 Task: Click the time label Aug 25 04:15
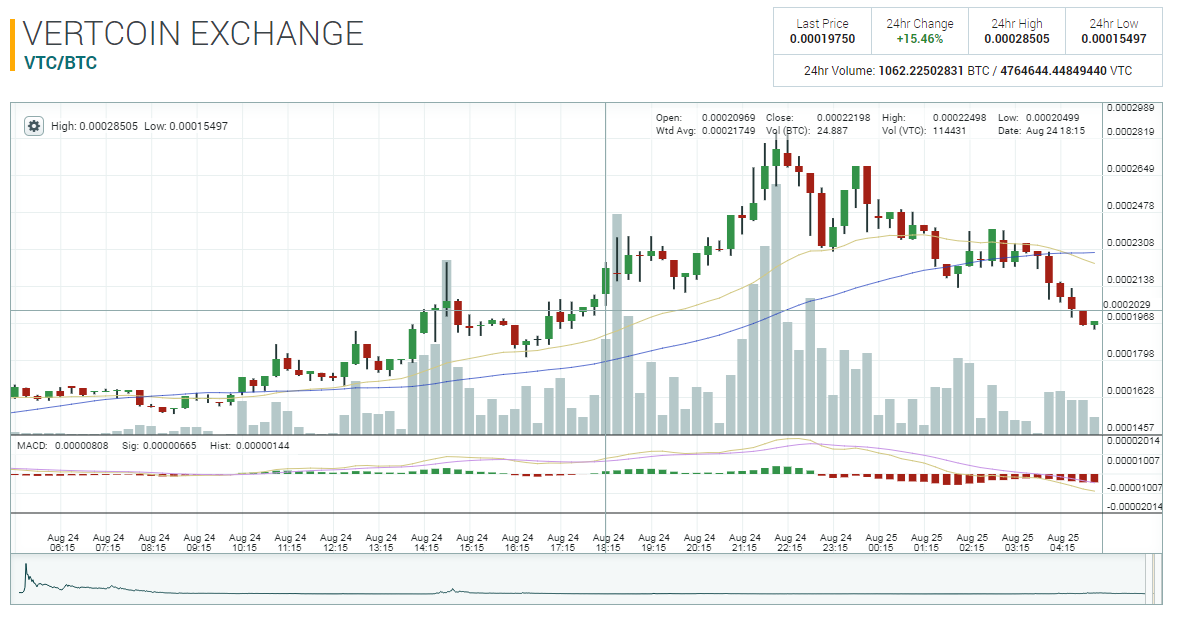(x=1062, y=543)
